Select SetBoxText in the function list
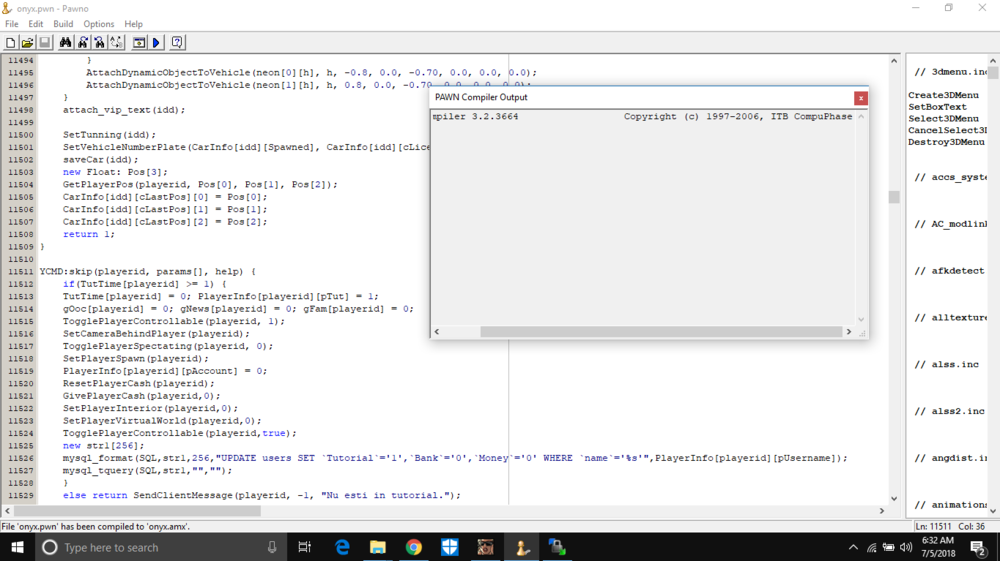Screen dimensions: 1000x561 coord(938,107)
